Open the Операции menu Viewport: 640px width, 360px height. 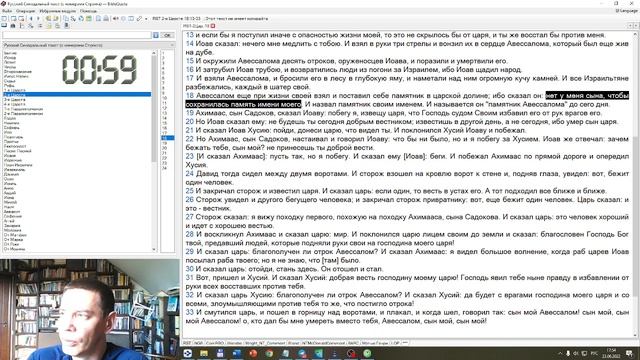click(25, 11)
